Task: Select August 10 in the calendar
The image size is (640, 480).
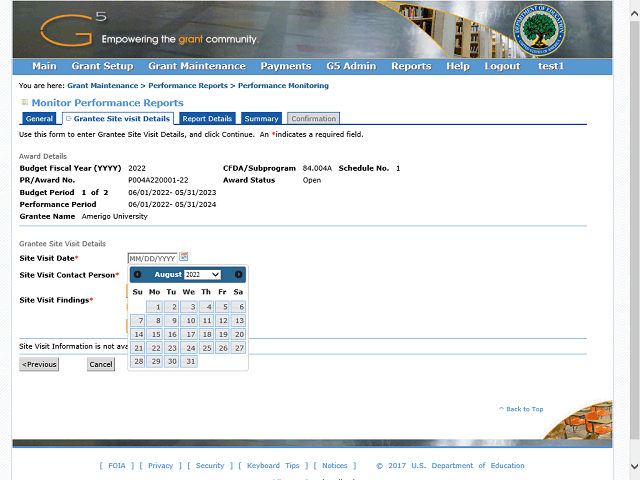Action: [189, 320]
